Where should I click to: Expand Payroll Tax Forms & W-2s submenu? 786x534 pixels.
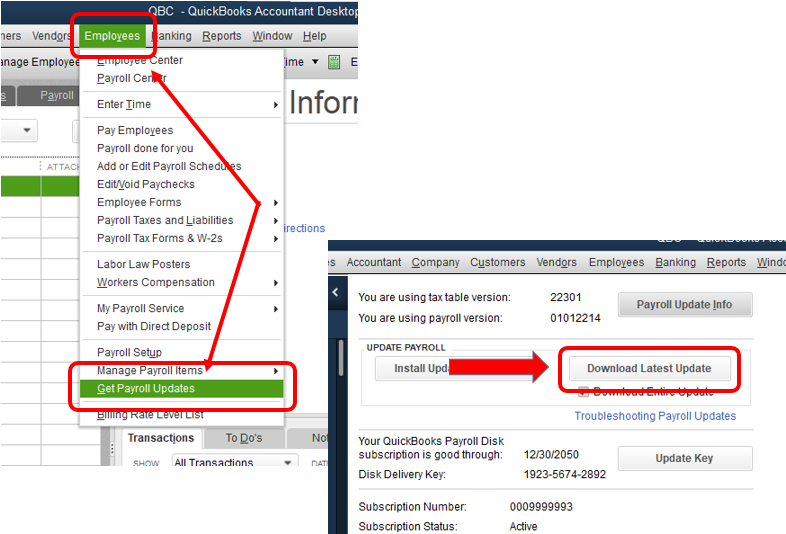181,239
